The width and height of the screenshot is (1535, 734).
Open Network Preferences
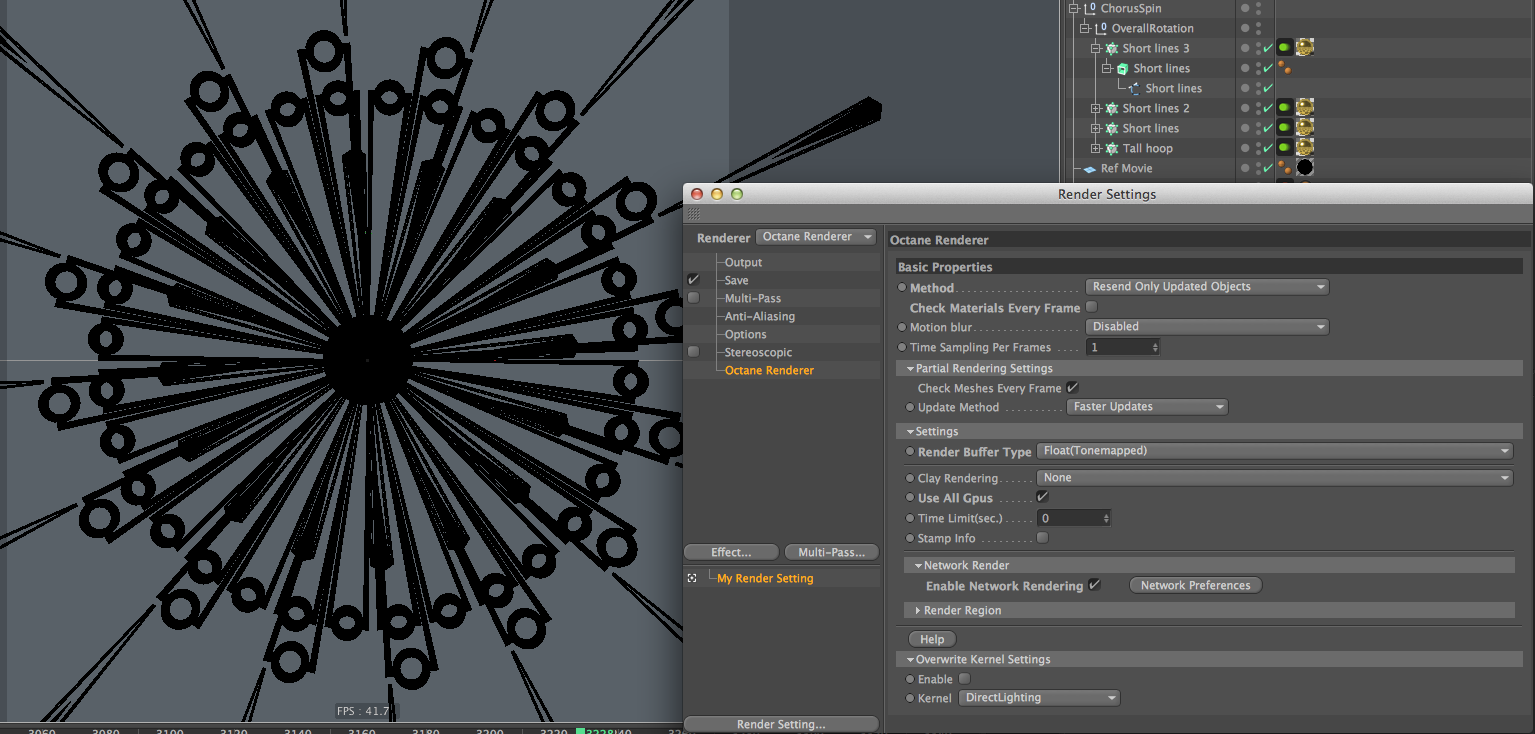[1195, 585]
